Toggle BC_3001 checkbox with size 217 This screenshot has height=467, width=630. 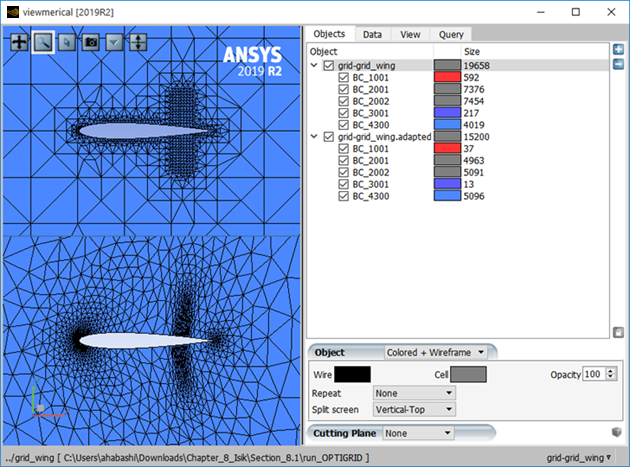click(344, 113)
